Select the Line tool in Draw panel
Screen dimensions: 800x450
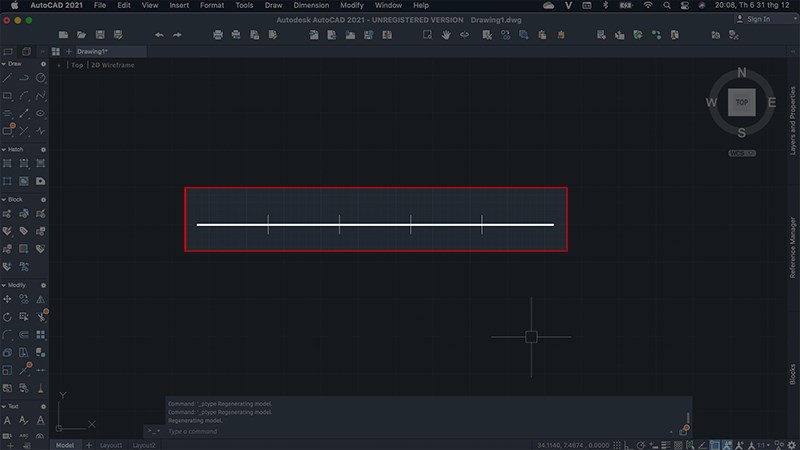point(8,77)
